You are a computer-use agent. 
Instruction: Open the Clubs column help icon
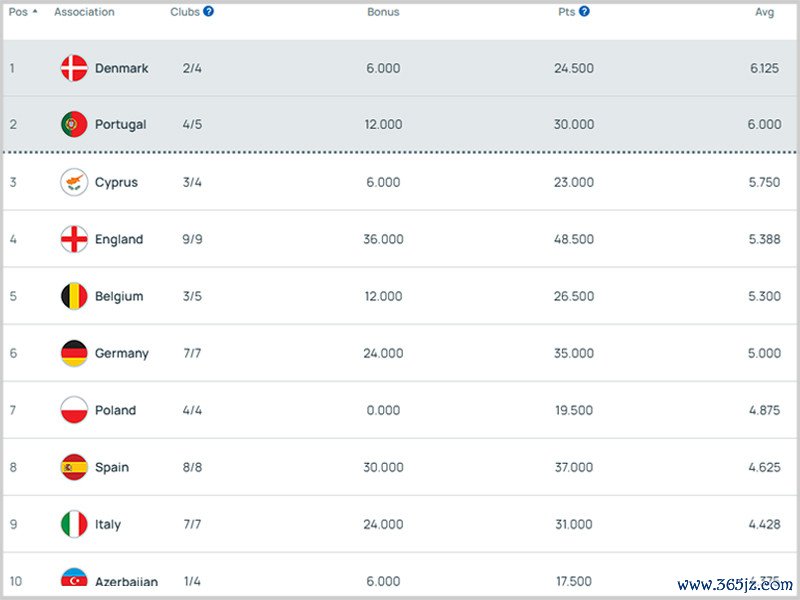(208, 12)
